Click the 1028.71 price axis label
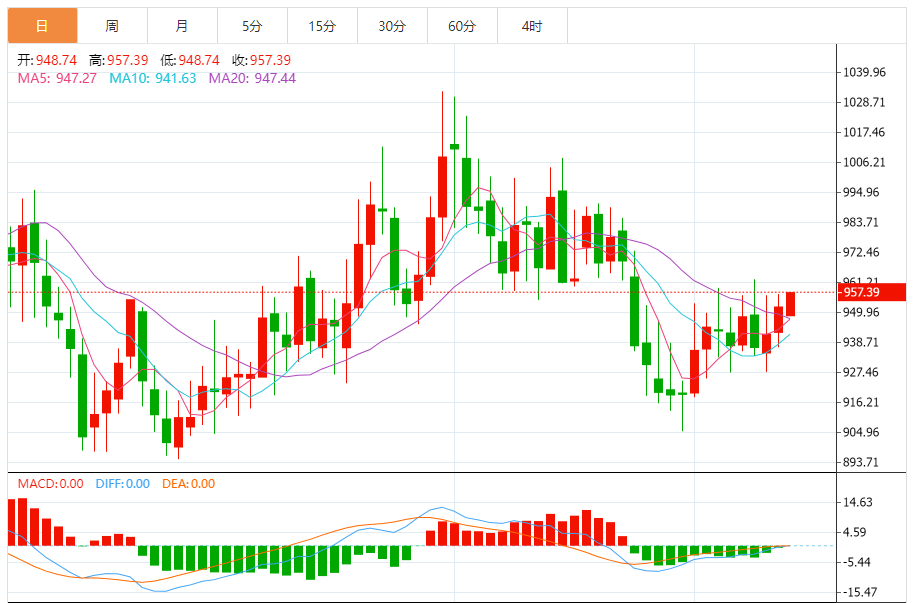Screen dimensions: 914x603 [864, 102]
